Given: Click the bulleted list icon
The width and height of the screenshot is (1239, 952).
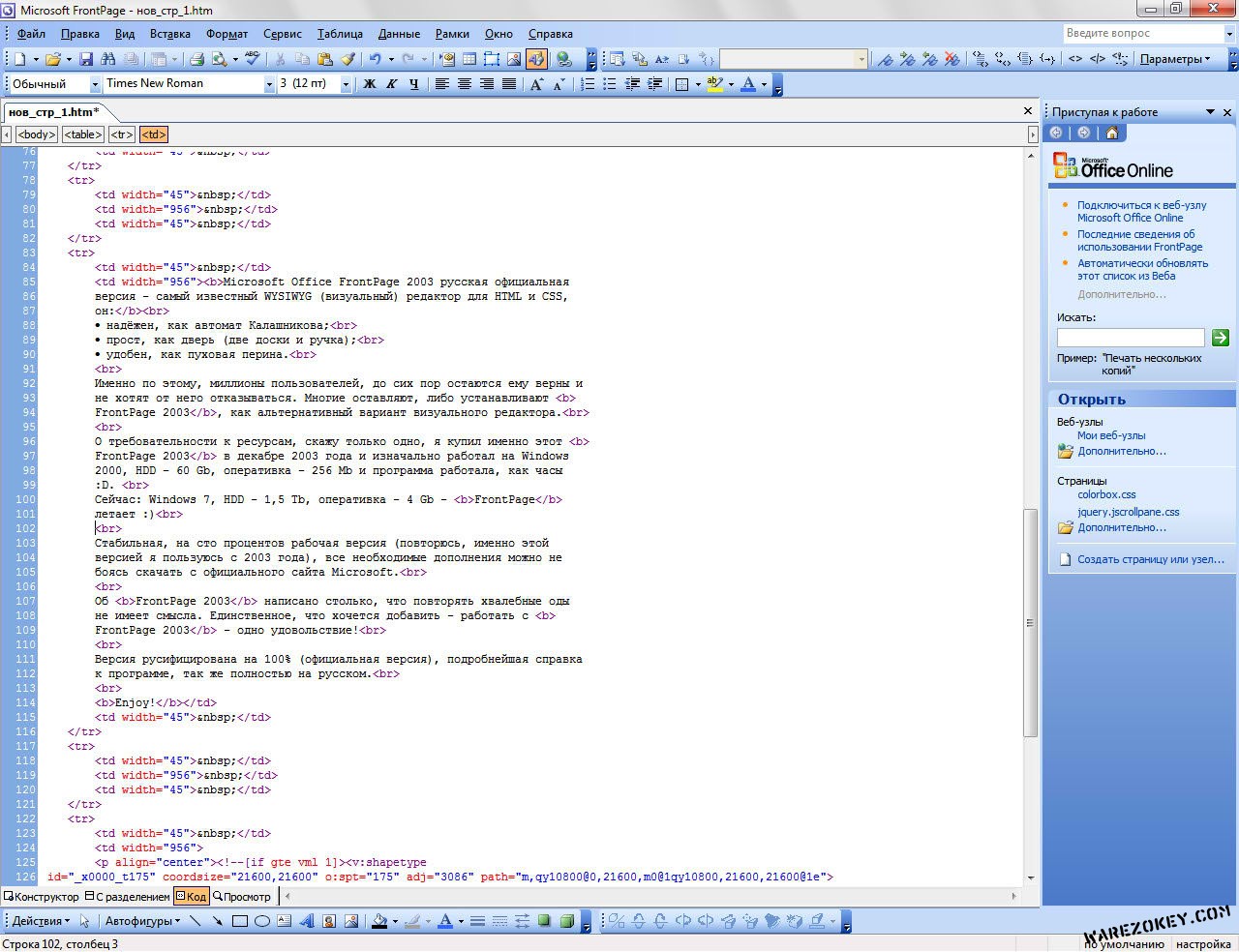Looking at the screenshot, I should click(x=610, y=84).
